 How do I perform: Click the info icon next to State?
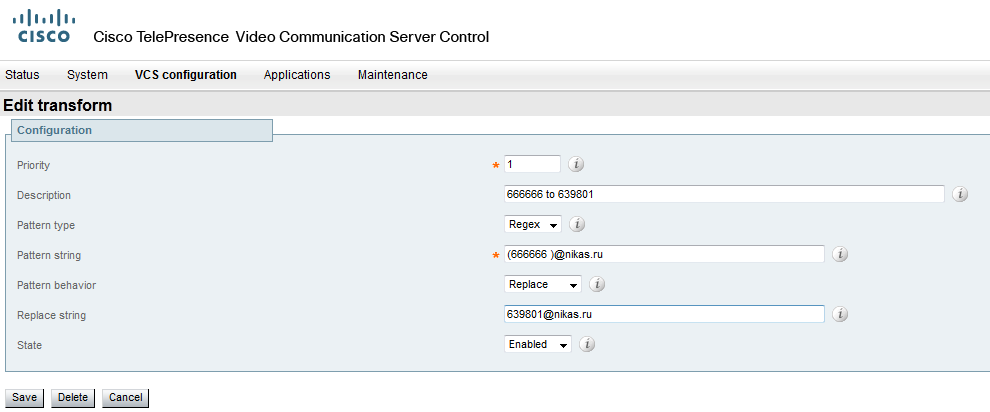(x=587, y=344)
